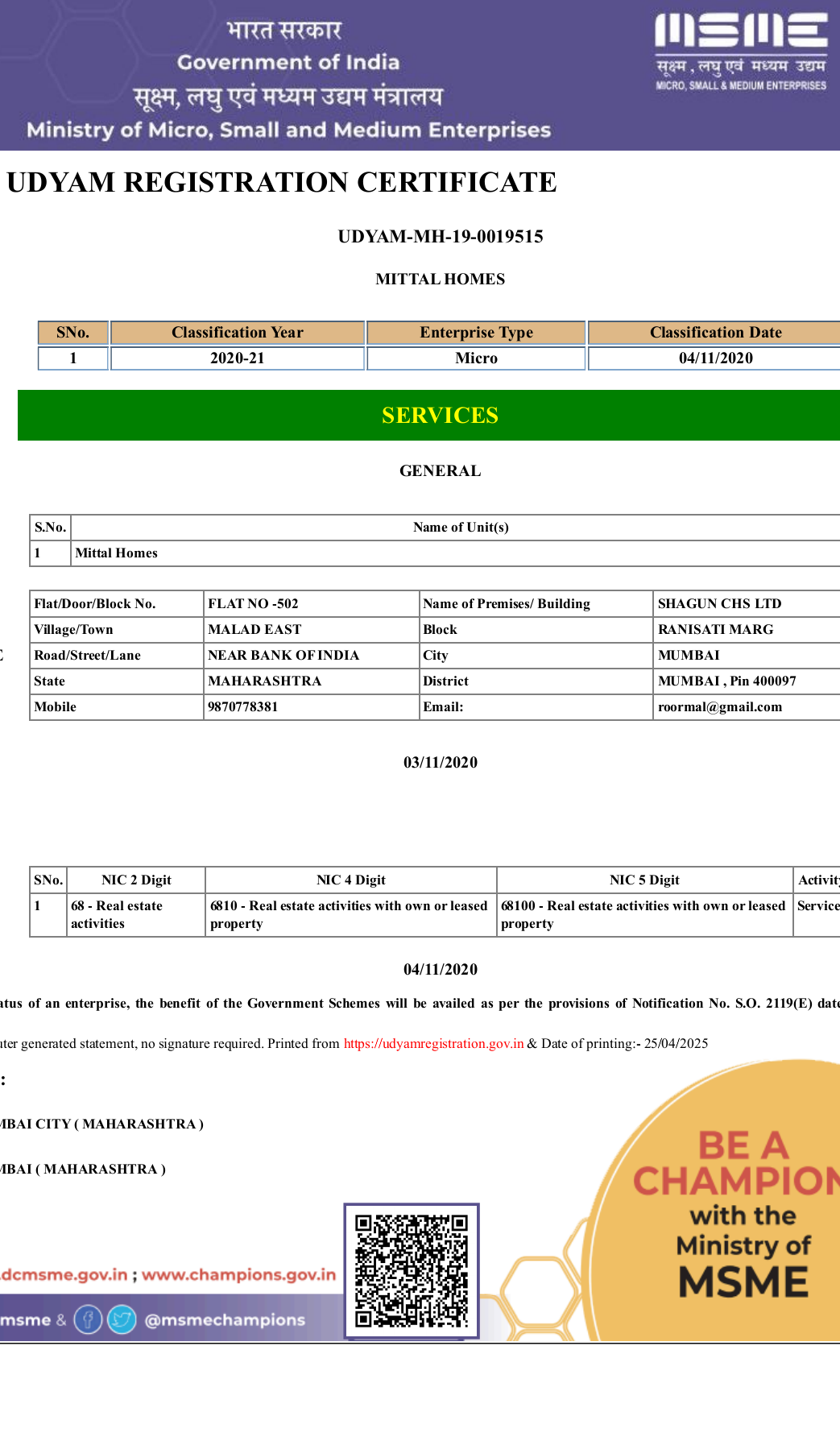The width and height of the screenshot is (840, 1437).
Task: Click the MSME logo in header
Action: click(x=740, y=52)
